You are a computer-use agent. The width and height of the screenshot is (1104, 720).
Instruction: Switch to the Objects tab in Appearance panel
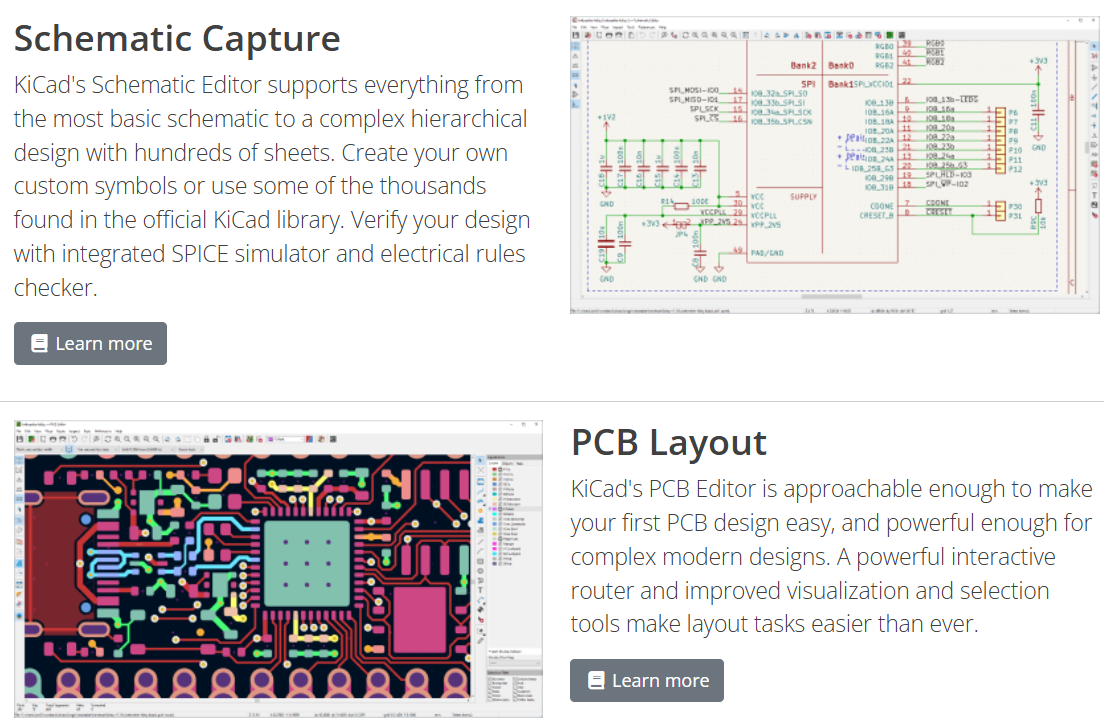tap(508, 463)
